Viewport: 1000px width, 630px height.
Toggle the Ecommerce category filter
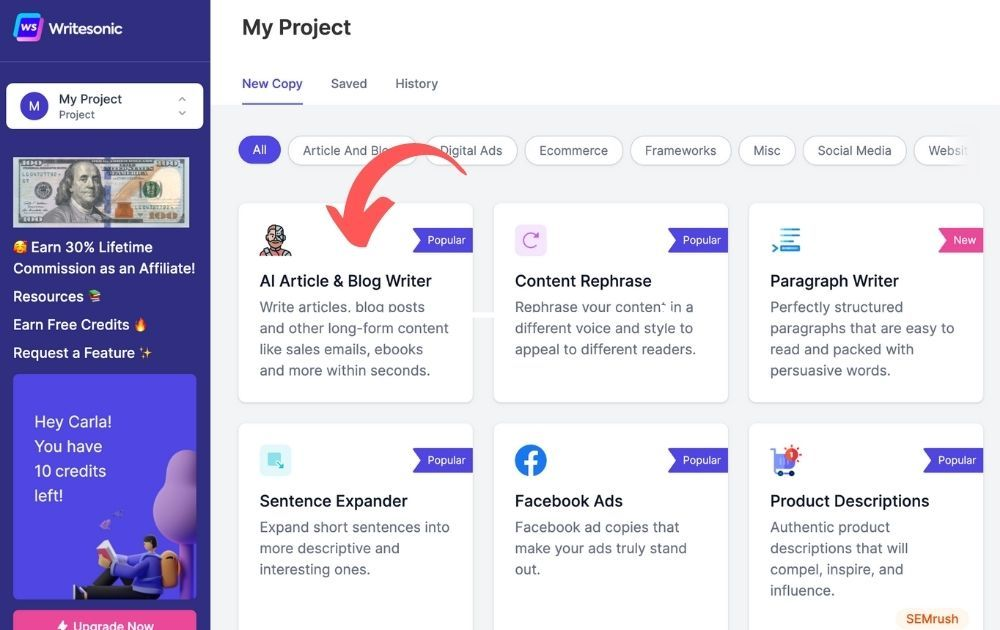click(573, 150)
